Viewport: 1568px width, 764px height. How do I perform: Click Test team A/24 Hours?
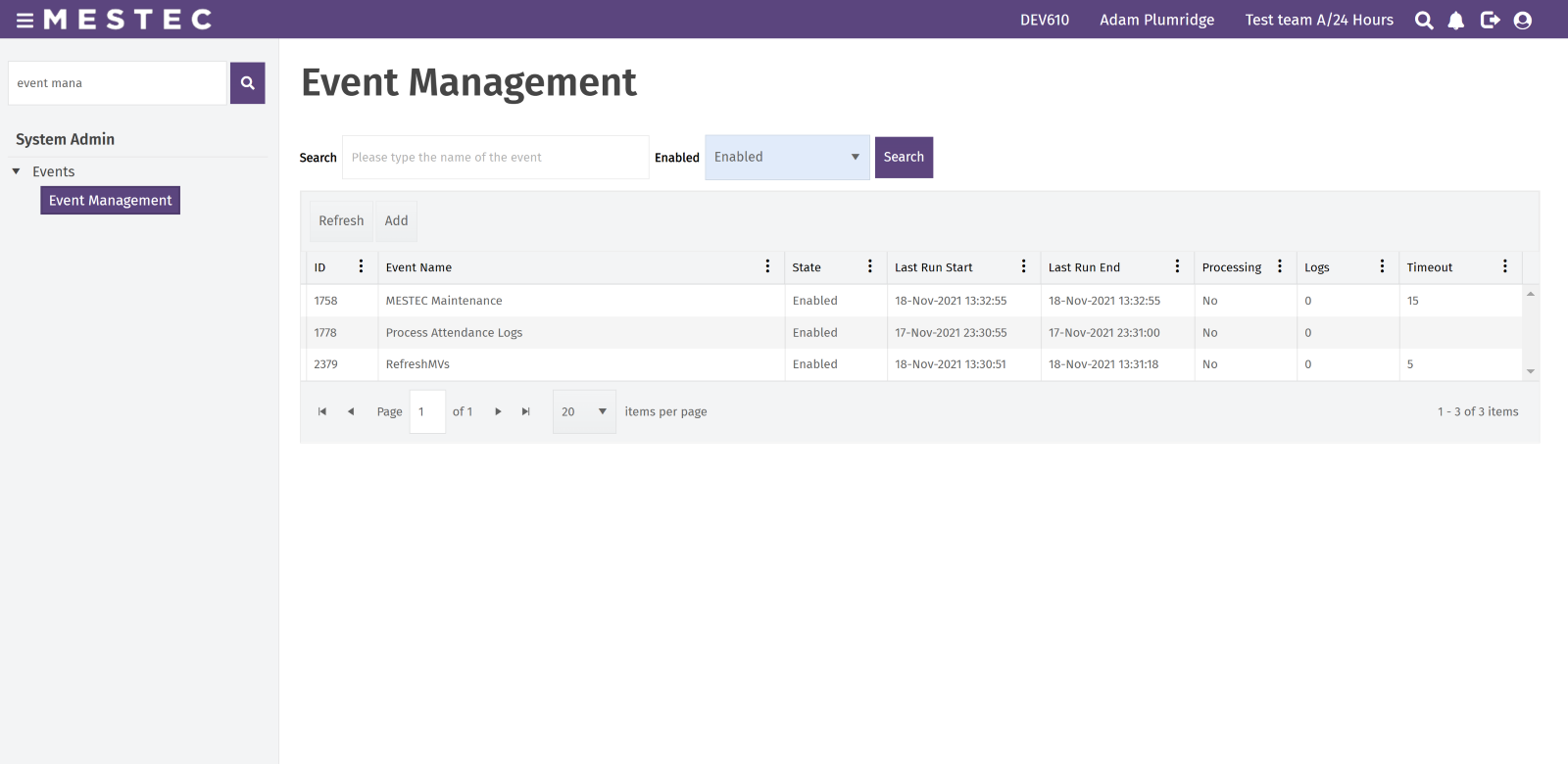click(x=1319, y=20)
